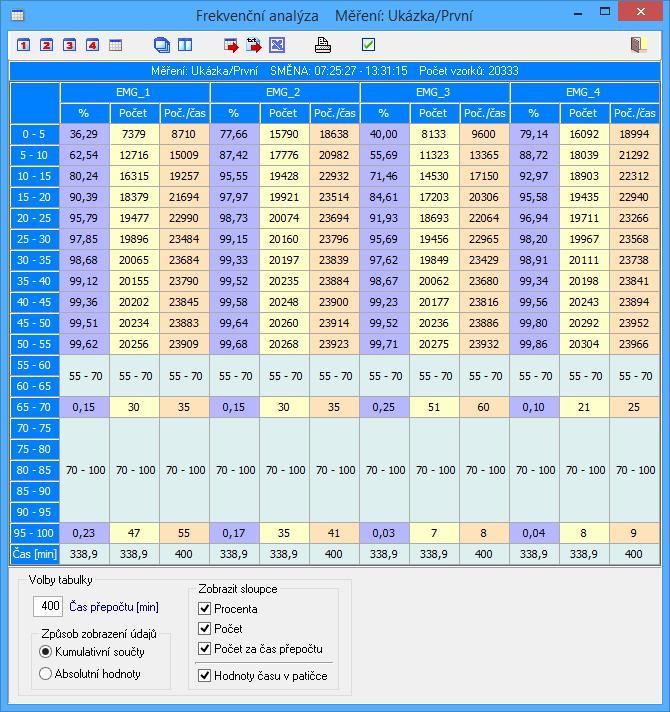The height and width of the screenshot is (712, 670).
Task: Click the Poč./čas header under EMG_4
Action: tap(635, 113)
